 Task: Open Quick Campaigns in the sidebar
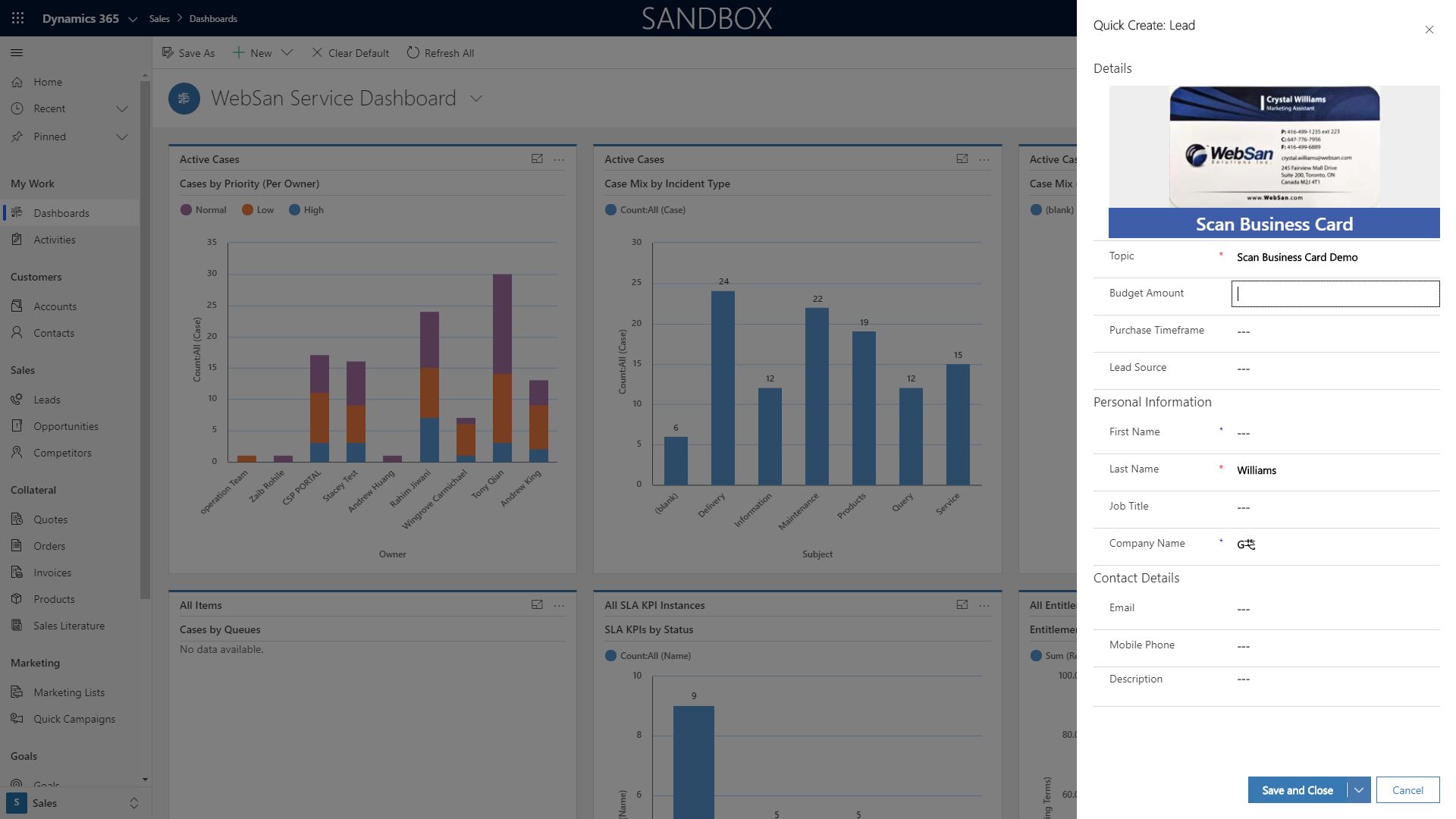tap(70, 719)
